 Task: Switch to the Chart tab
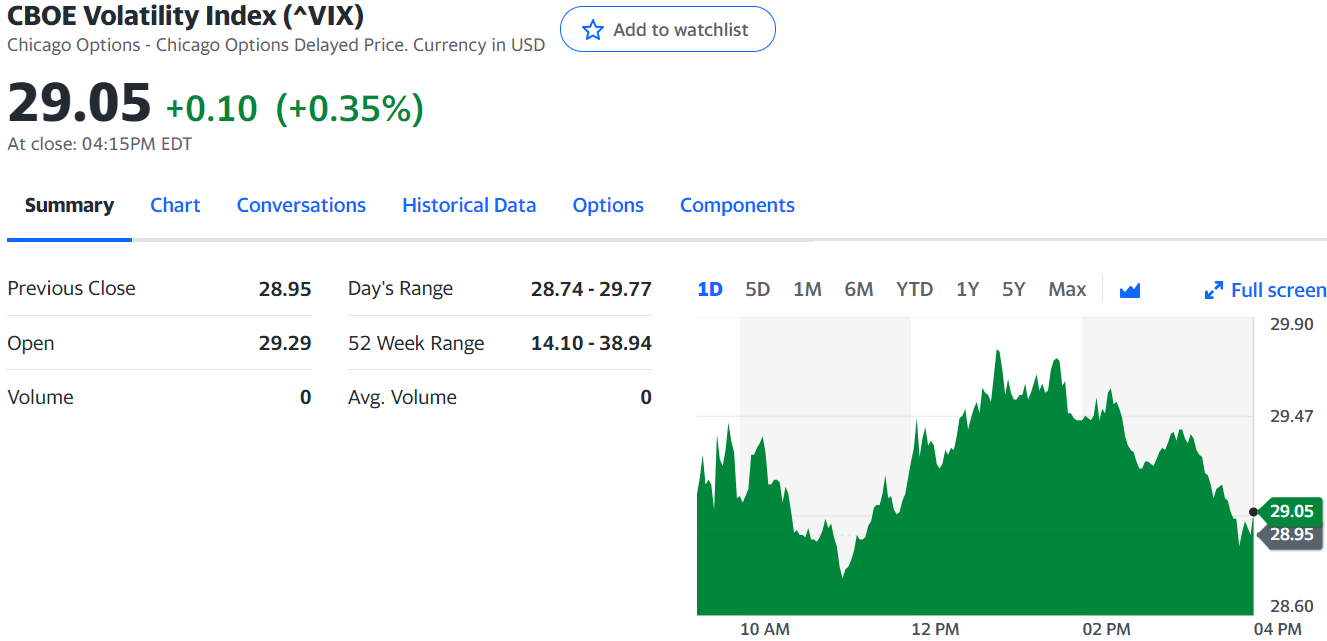pos(175,205)
